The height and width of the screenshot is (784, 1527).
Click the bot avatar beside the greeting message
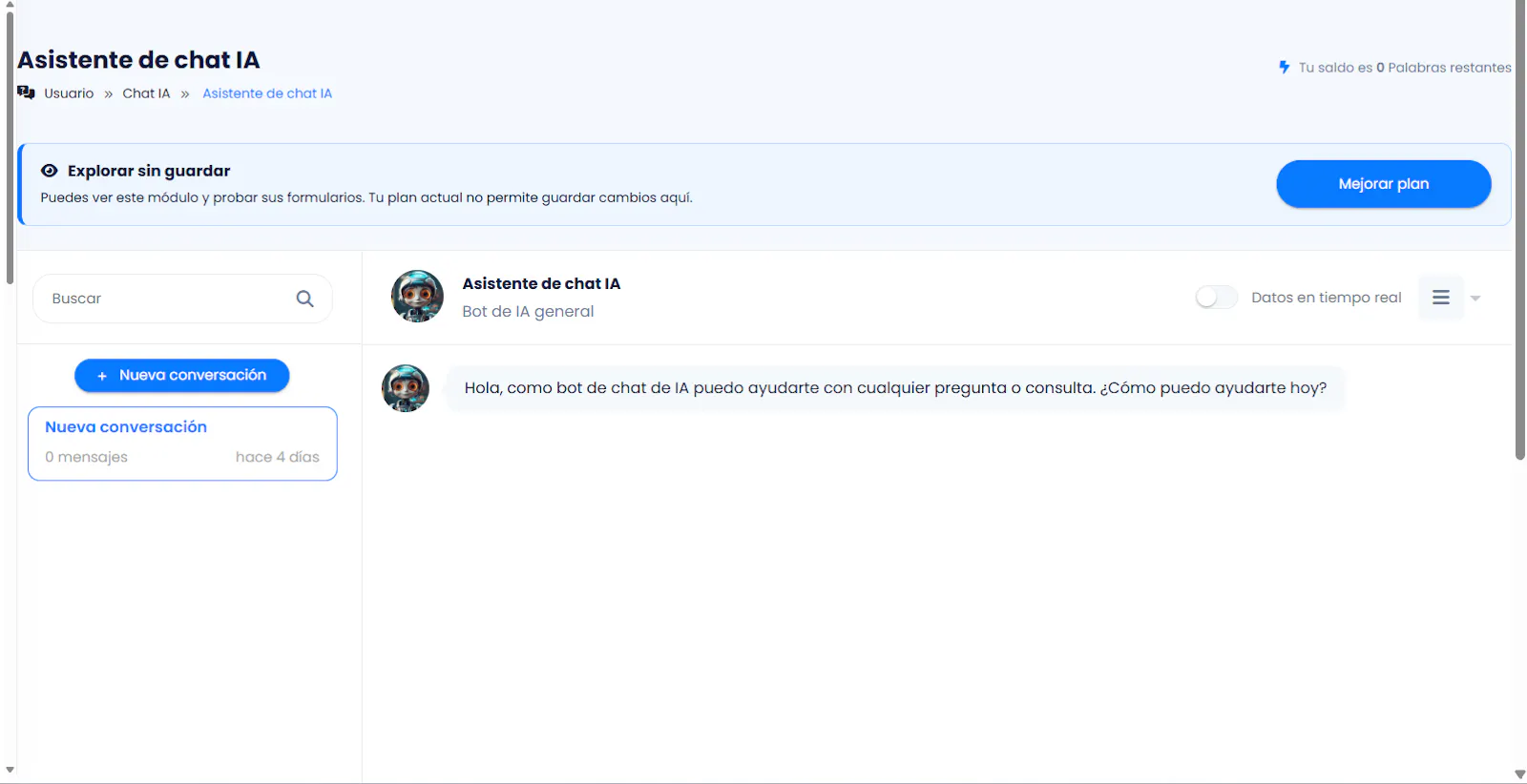tap(406, 388)
